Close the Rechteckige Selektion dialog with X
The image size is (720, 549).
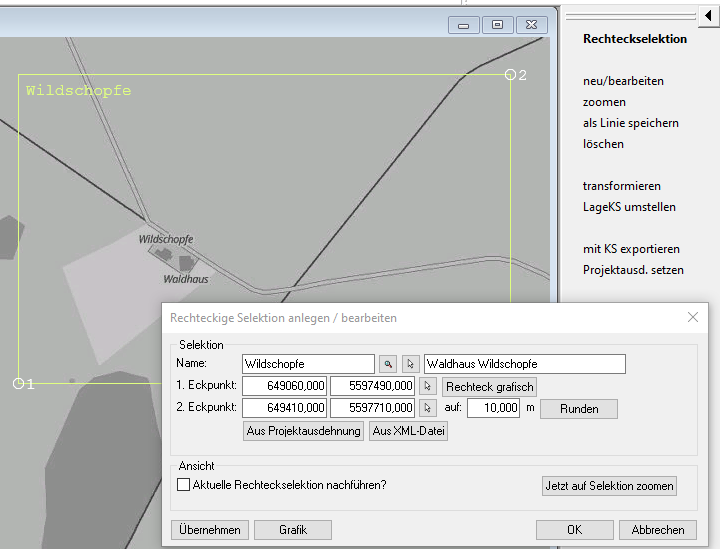point(693,317)
